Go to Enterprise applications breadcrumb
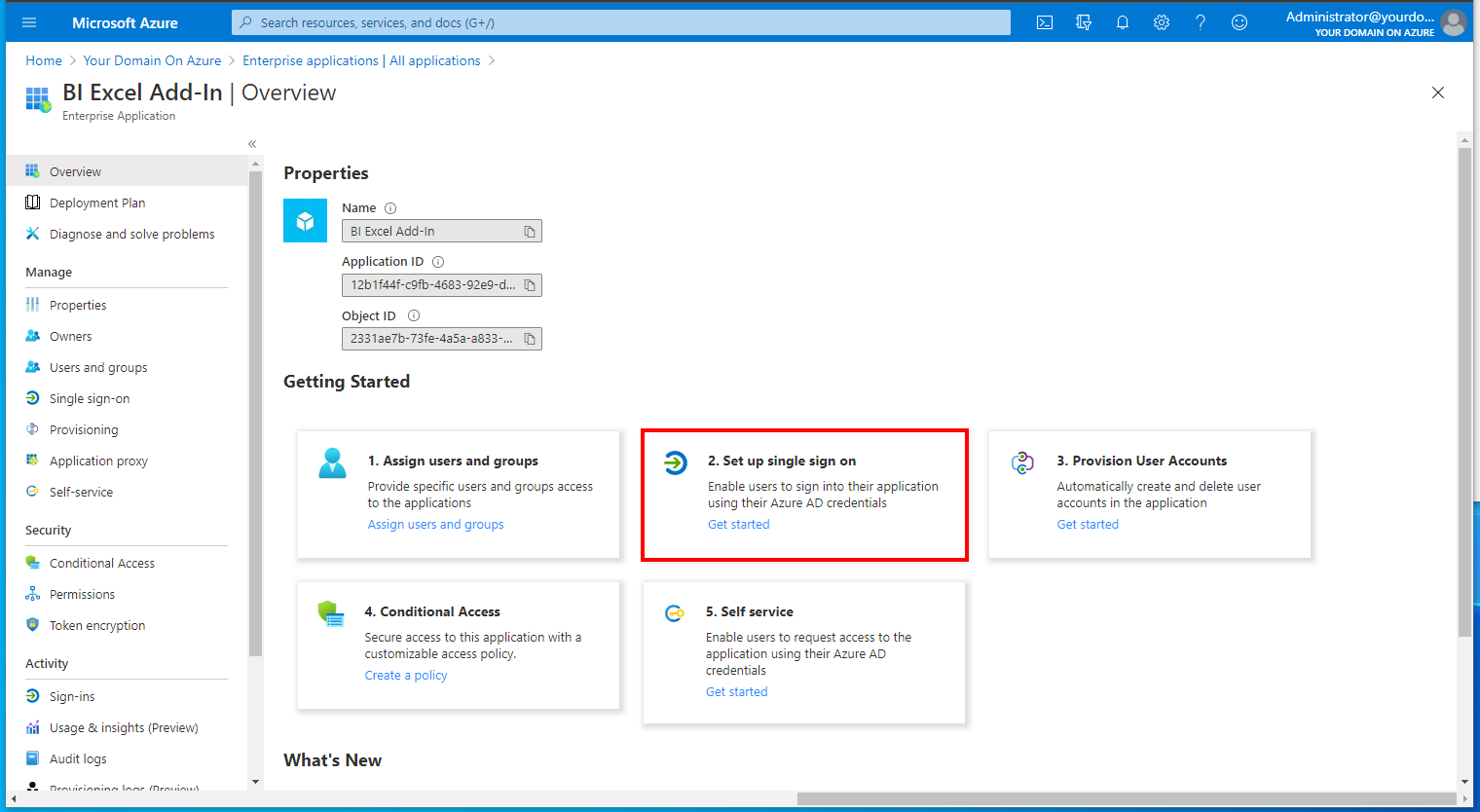The image size is (1480, 812). click(x=361, y=60)
